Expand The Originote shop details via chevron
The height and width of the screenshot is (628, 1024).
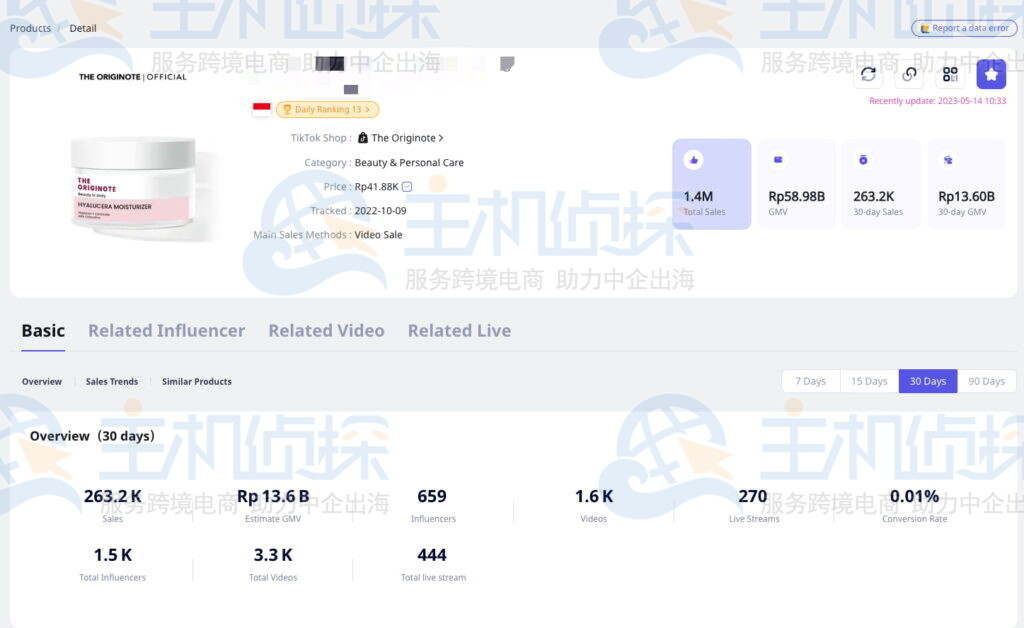[440, 137]
